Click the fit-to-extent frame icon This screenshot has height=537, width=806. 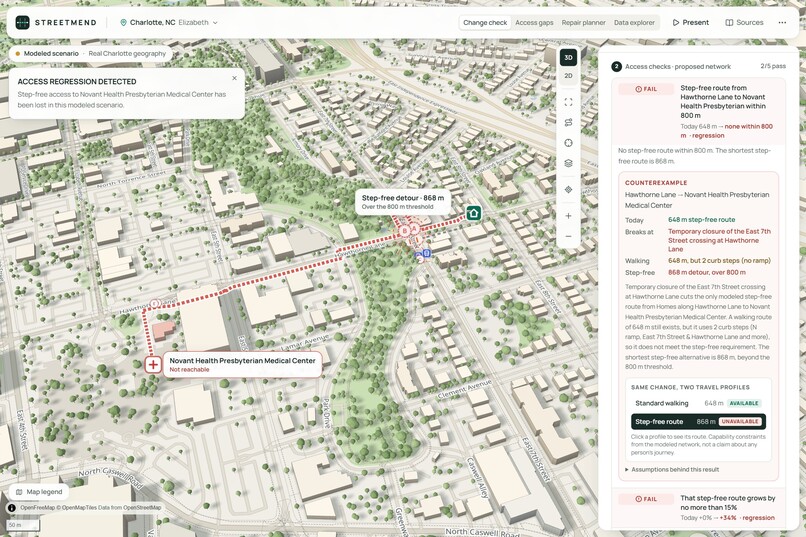568,102
